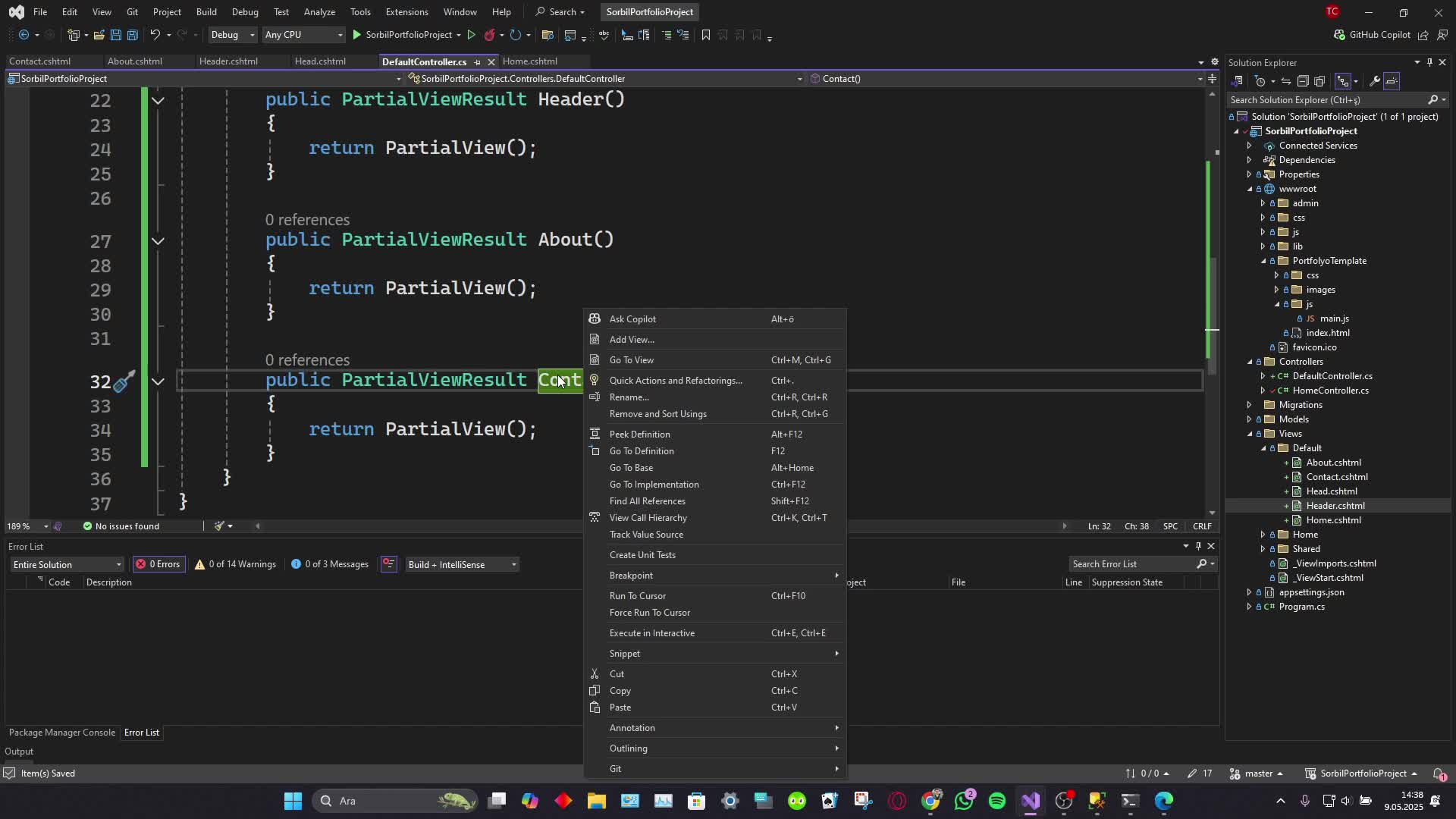Click the 0 references link above About()
Viewport: 1456px width, 819px height.
[307, 220]
